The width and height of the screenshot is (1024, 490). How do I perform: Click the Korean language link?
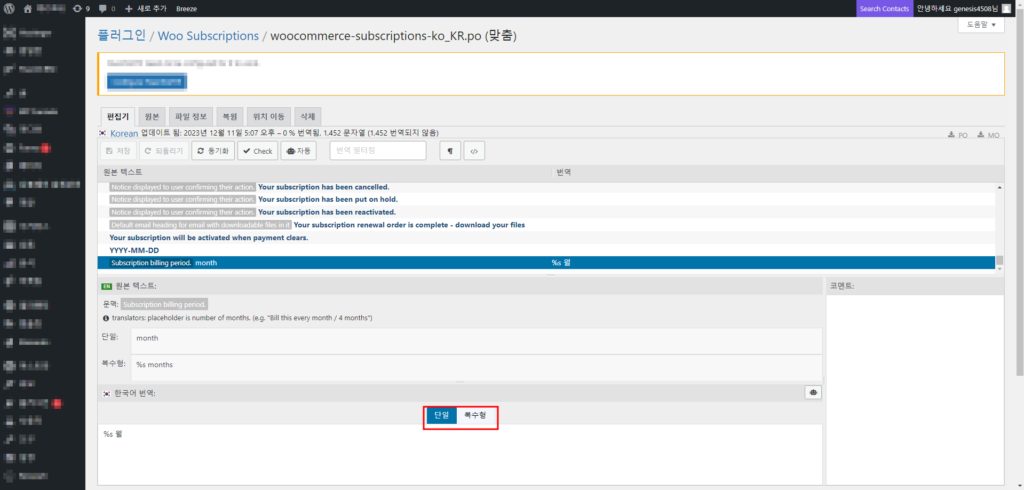tap(124, 133)
